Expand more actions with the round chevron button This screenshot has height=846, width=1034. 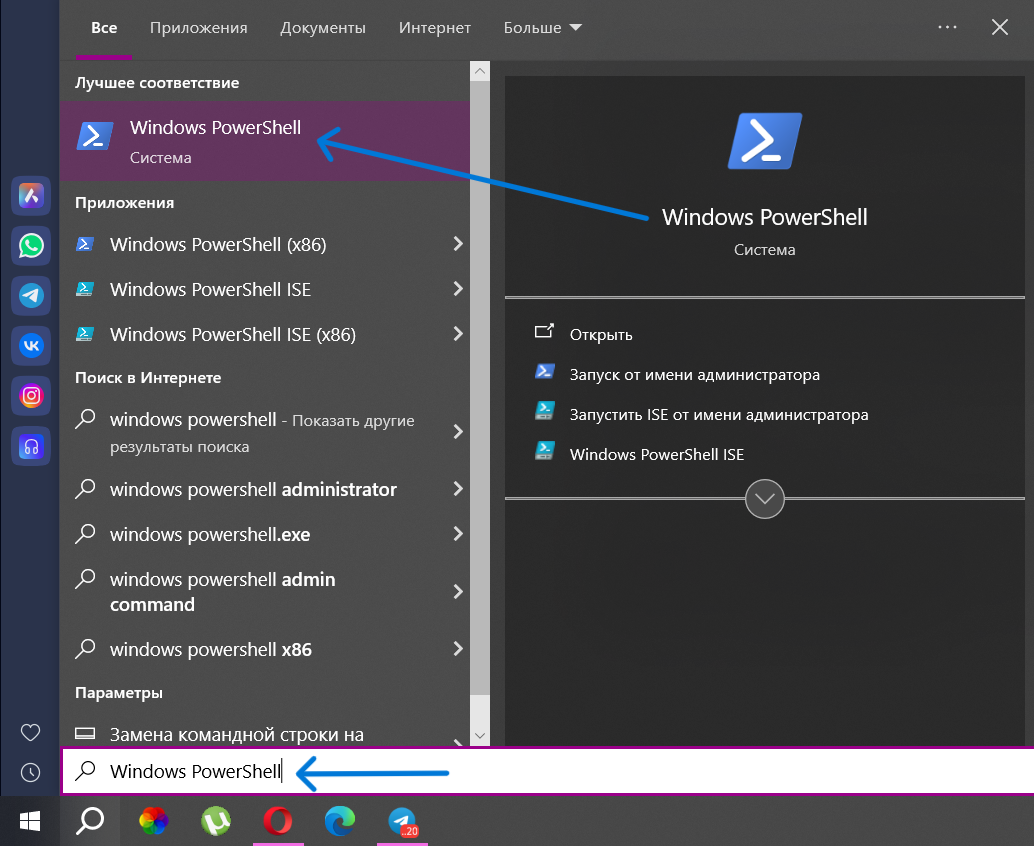click(765, 499)
